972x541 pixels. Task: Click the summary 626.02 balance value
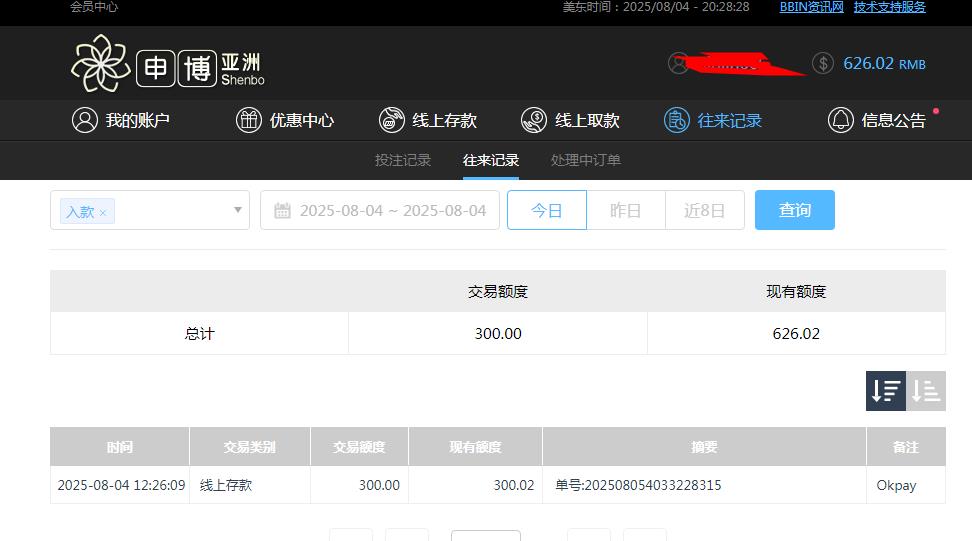[x=796, y=333]
